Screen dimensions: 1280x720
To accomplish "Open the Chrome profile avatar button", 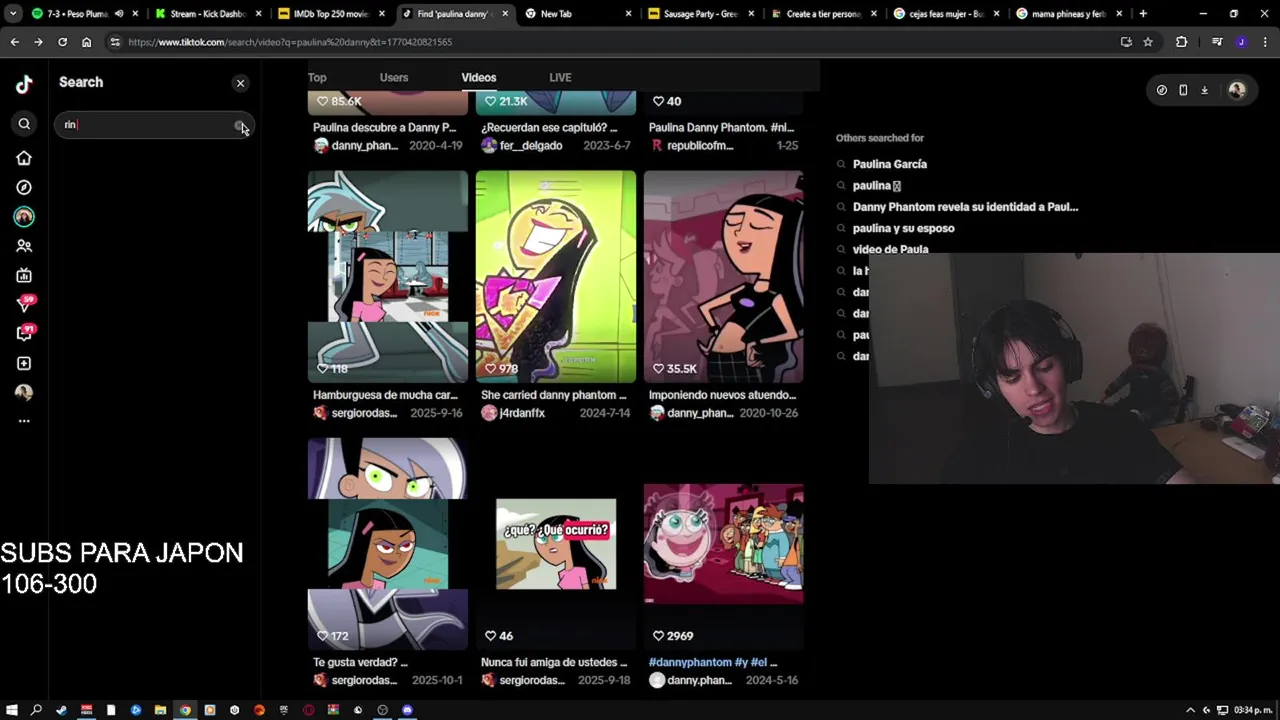I will pos(1241,42).
